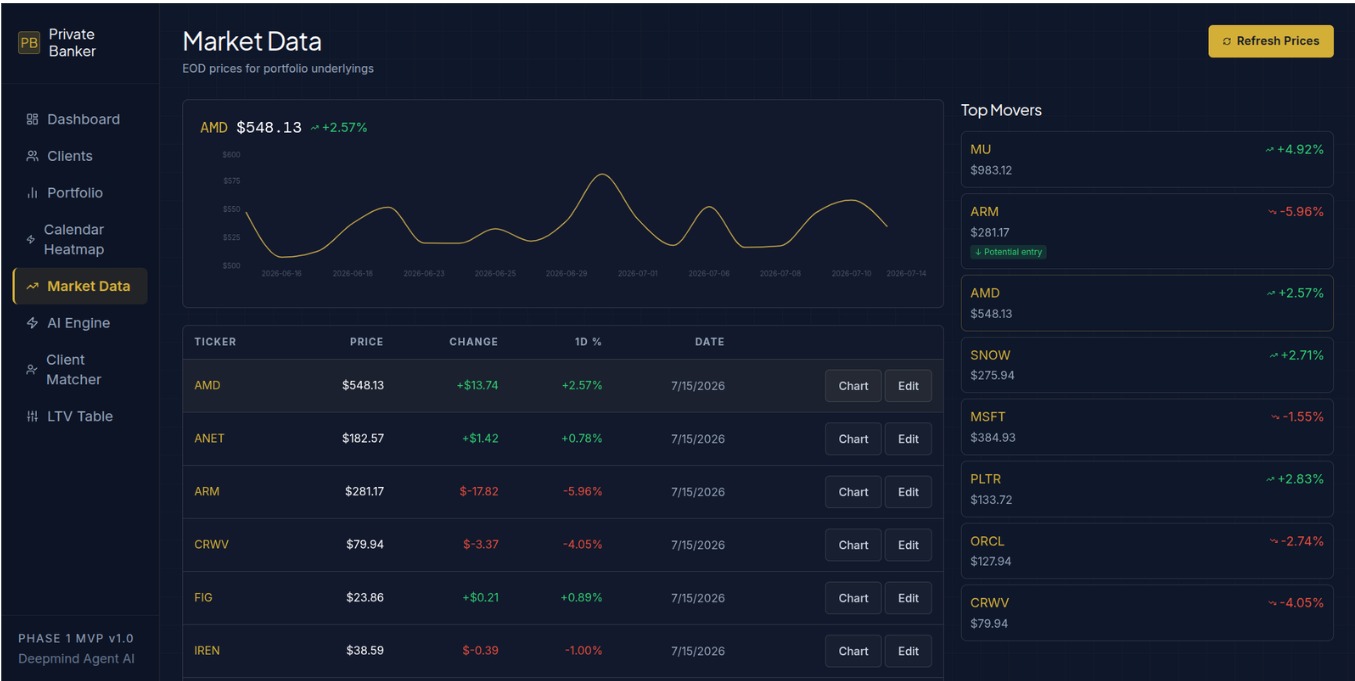Click the ANET ticker cell
The height and width of the screenshot is (681, 1355).
pos(209,439)
